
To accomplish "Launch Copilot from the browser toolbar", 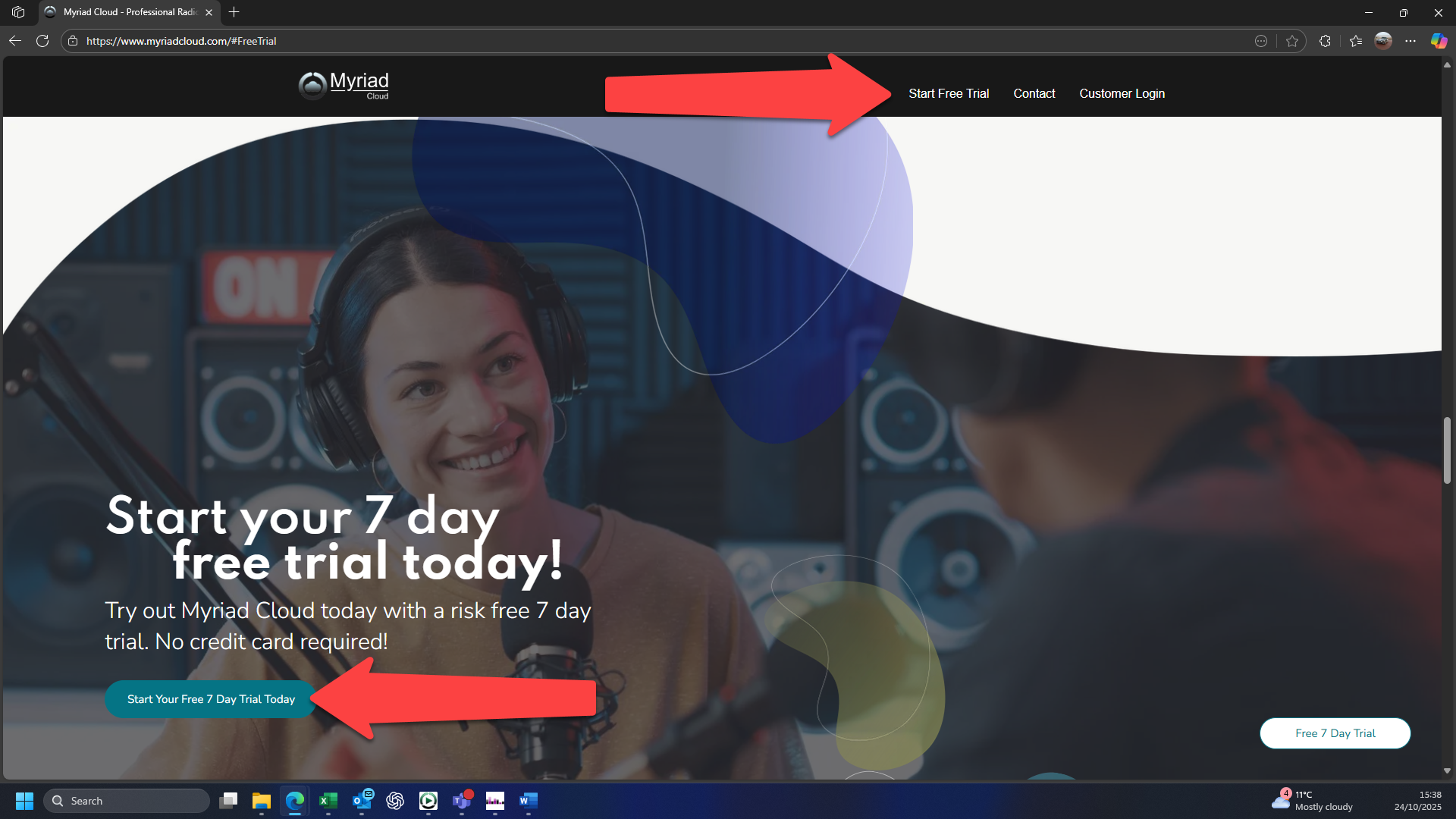I will click(1438, 41).
